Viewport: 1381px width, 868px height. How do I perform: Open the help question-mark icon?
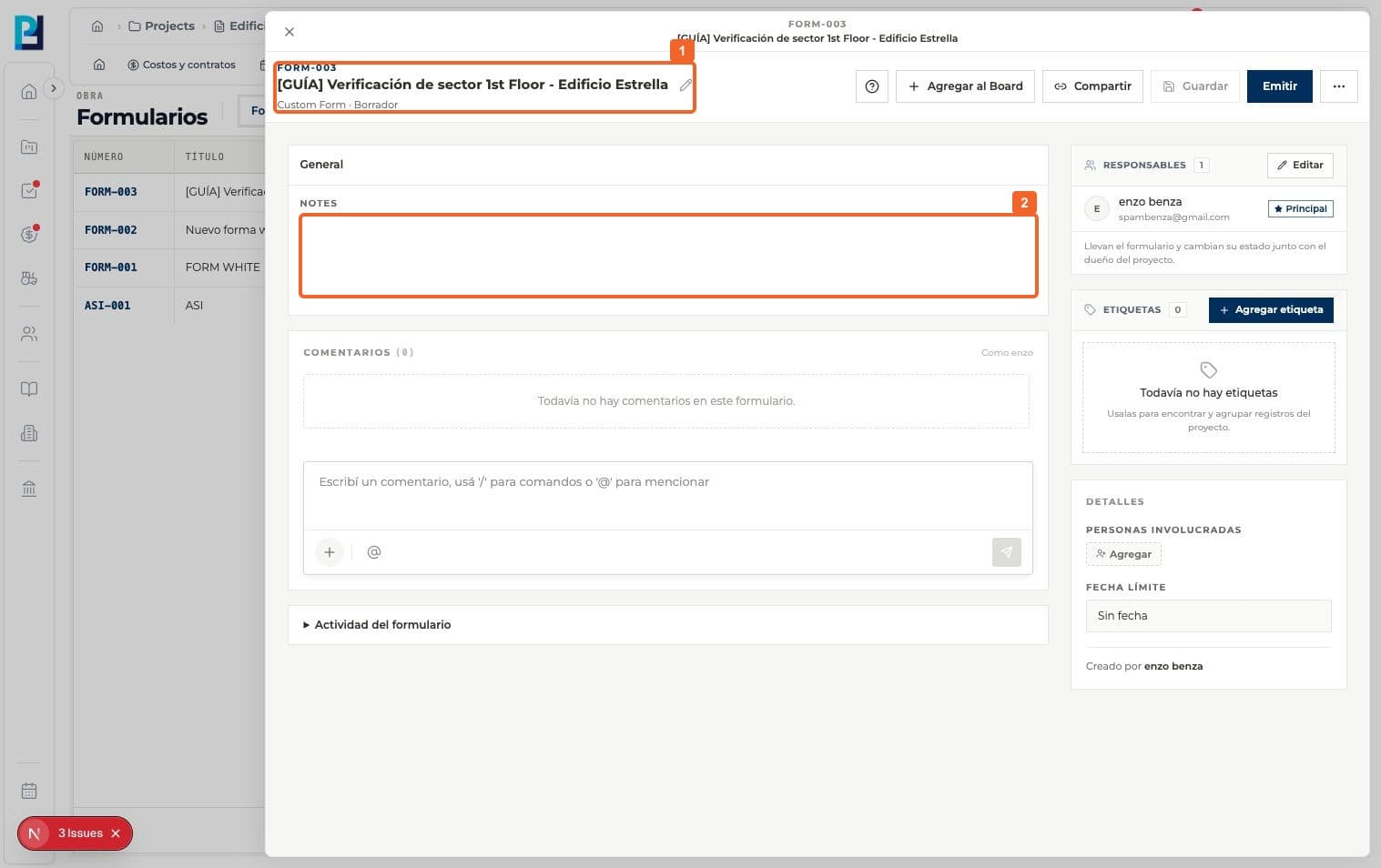(872, 86)
